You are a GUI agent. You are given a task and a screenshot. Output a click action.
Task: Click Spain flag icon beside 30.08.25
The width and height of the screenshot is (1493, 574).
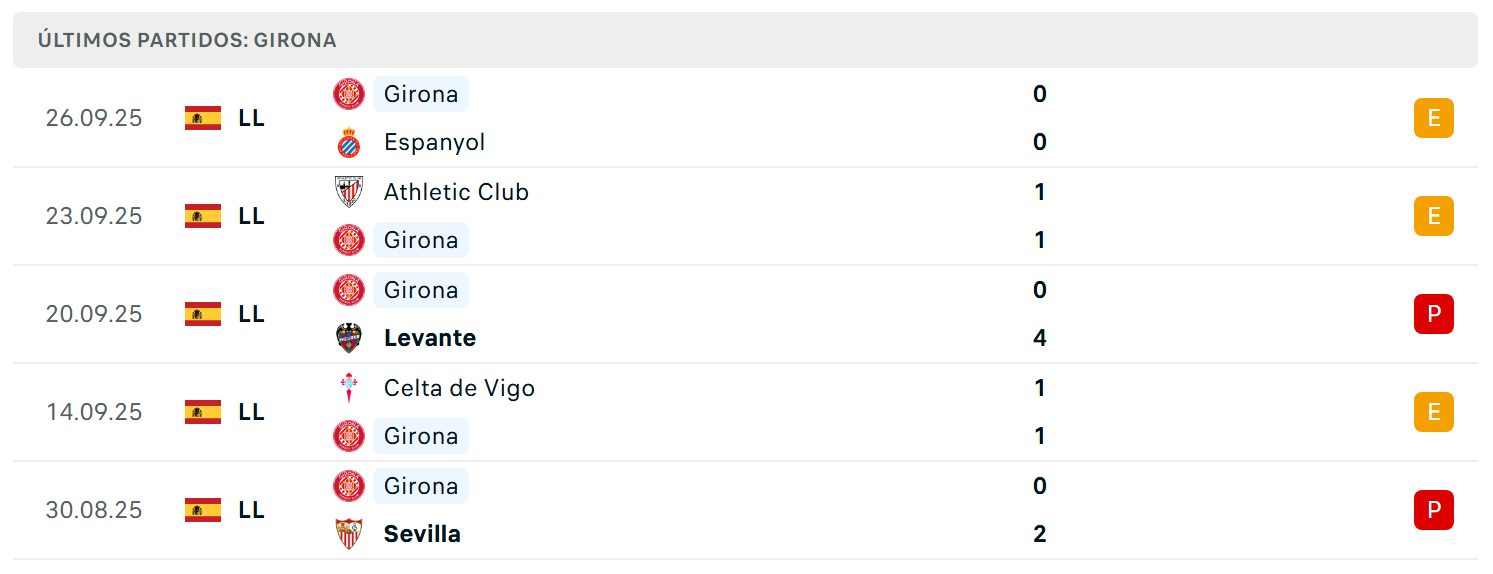(x=203, y=510)
